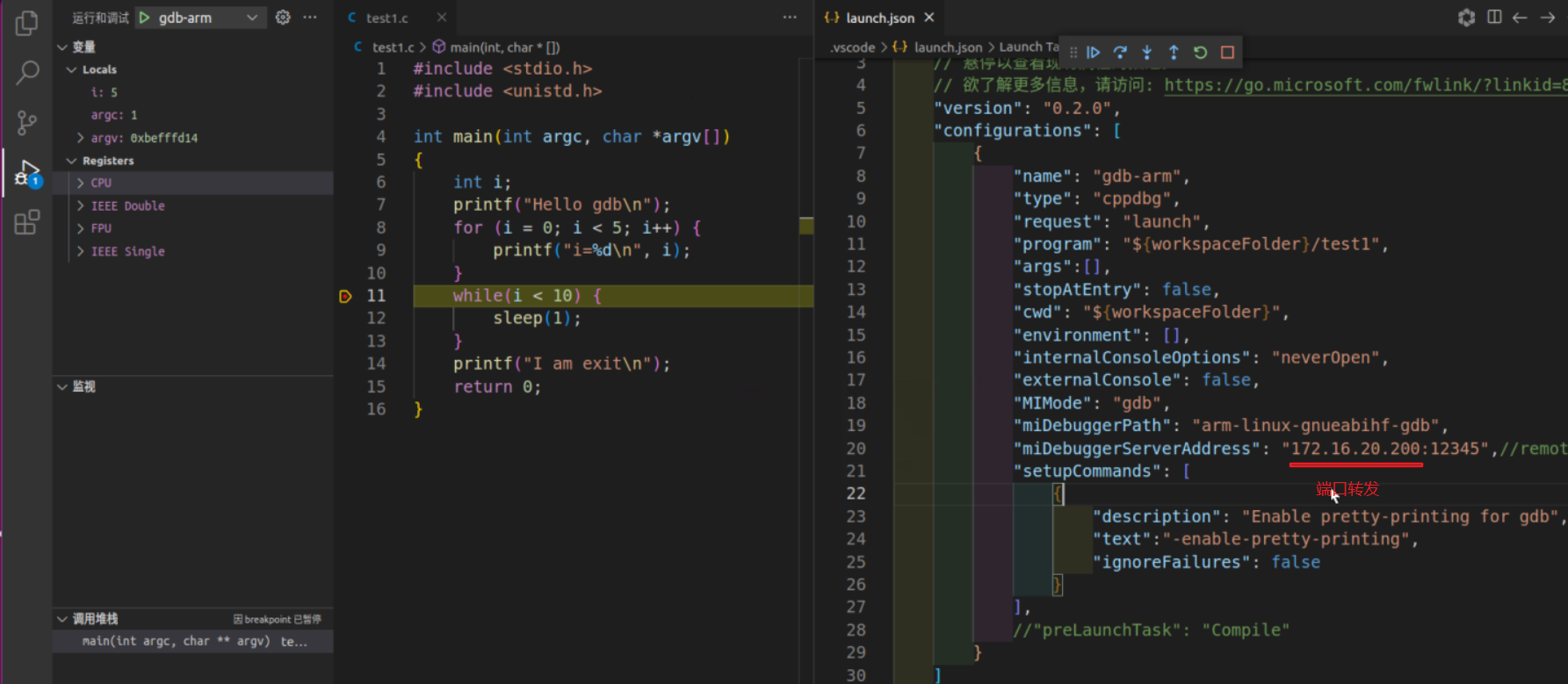Select gdb-arm debug configuration dropdown

[x=202, y=18]
